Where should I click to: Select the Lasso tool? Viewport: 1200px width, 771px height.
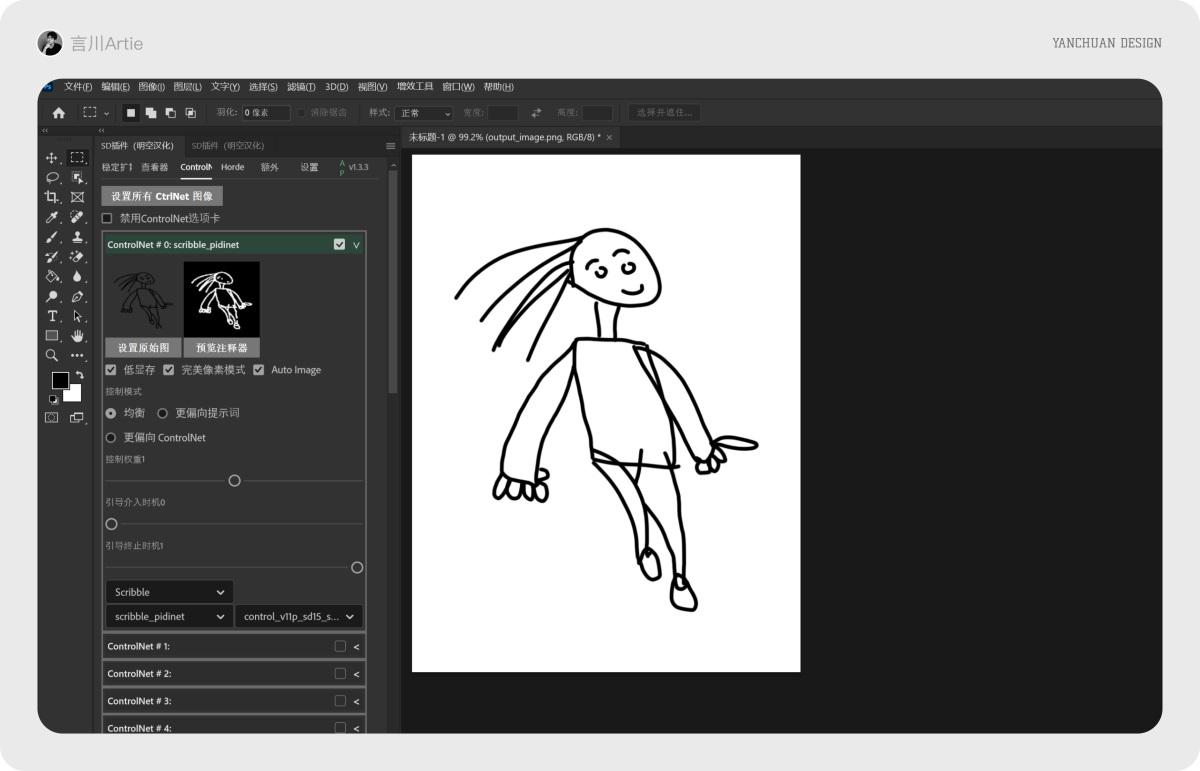pyautogui.click(x=52, y=177)
